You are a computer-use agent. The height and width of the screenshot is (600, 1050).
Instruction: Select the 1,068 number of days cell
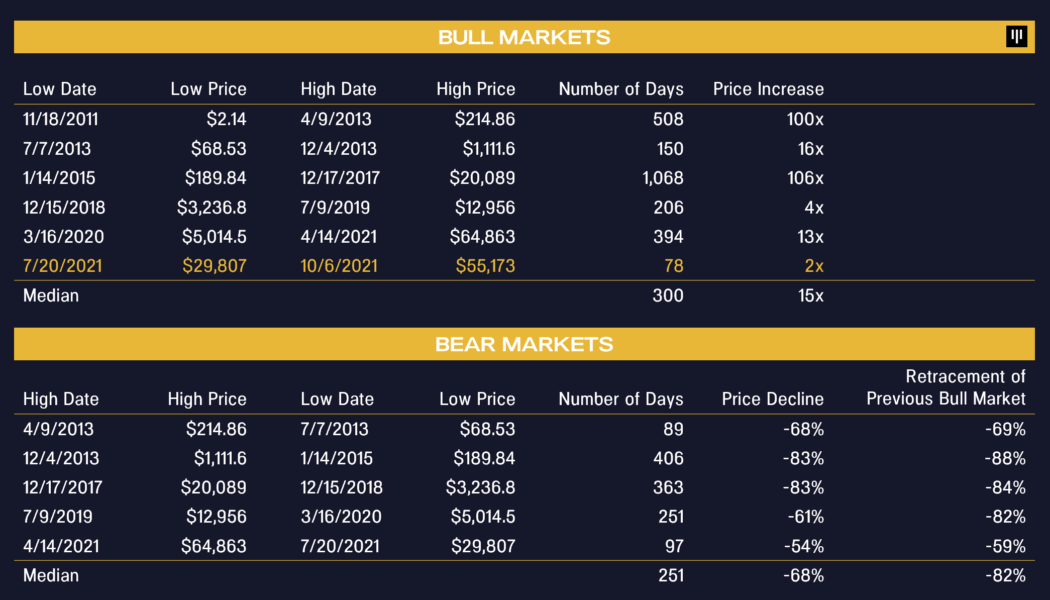click(x=659, y=178)
